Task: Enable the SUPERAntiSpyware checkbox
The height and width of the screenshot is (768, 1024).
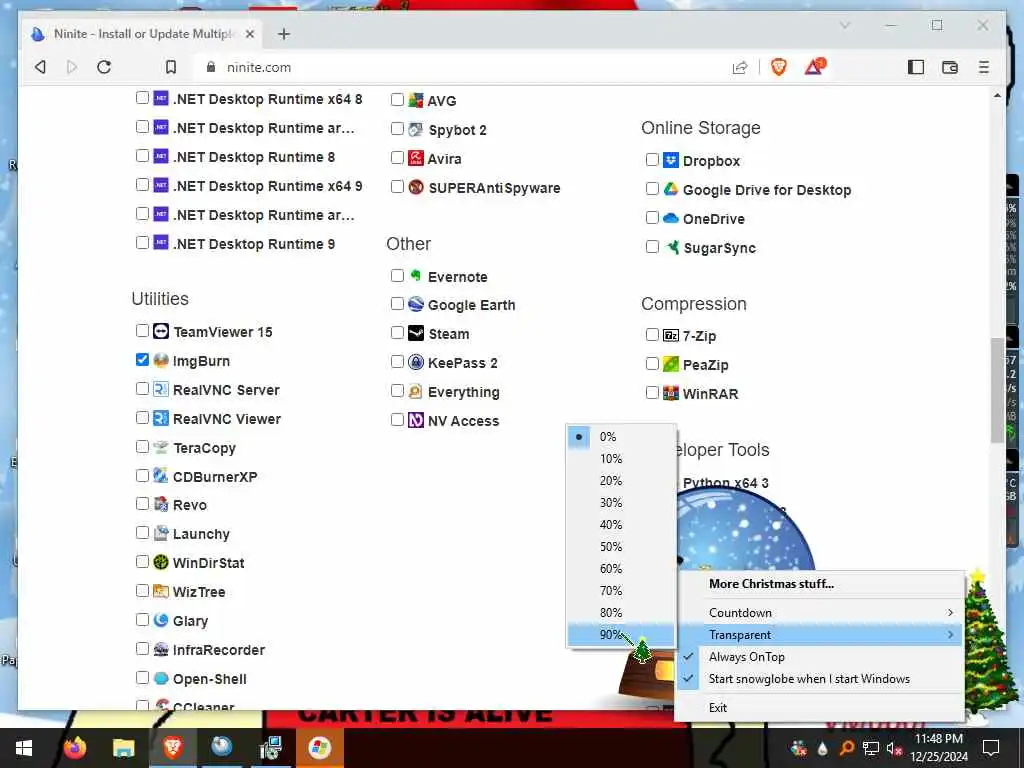Action: [397, 187]
